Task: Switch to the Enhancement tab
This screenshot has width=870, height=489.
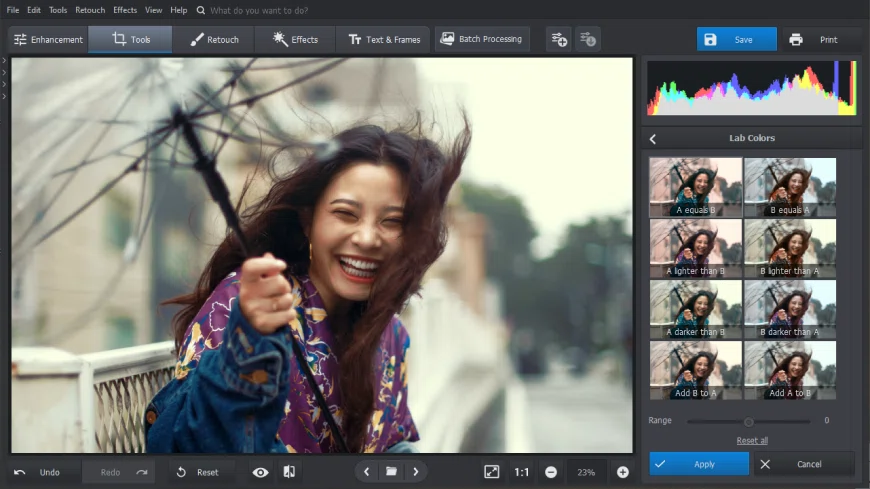Action: [48, 39]
